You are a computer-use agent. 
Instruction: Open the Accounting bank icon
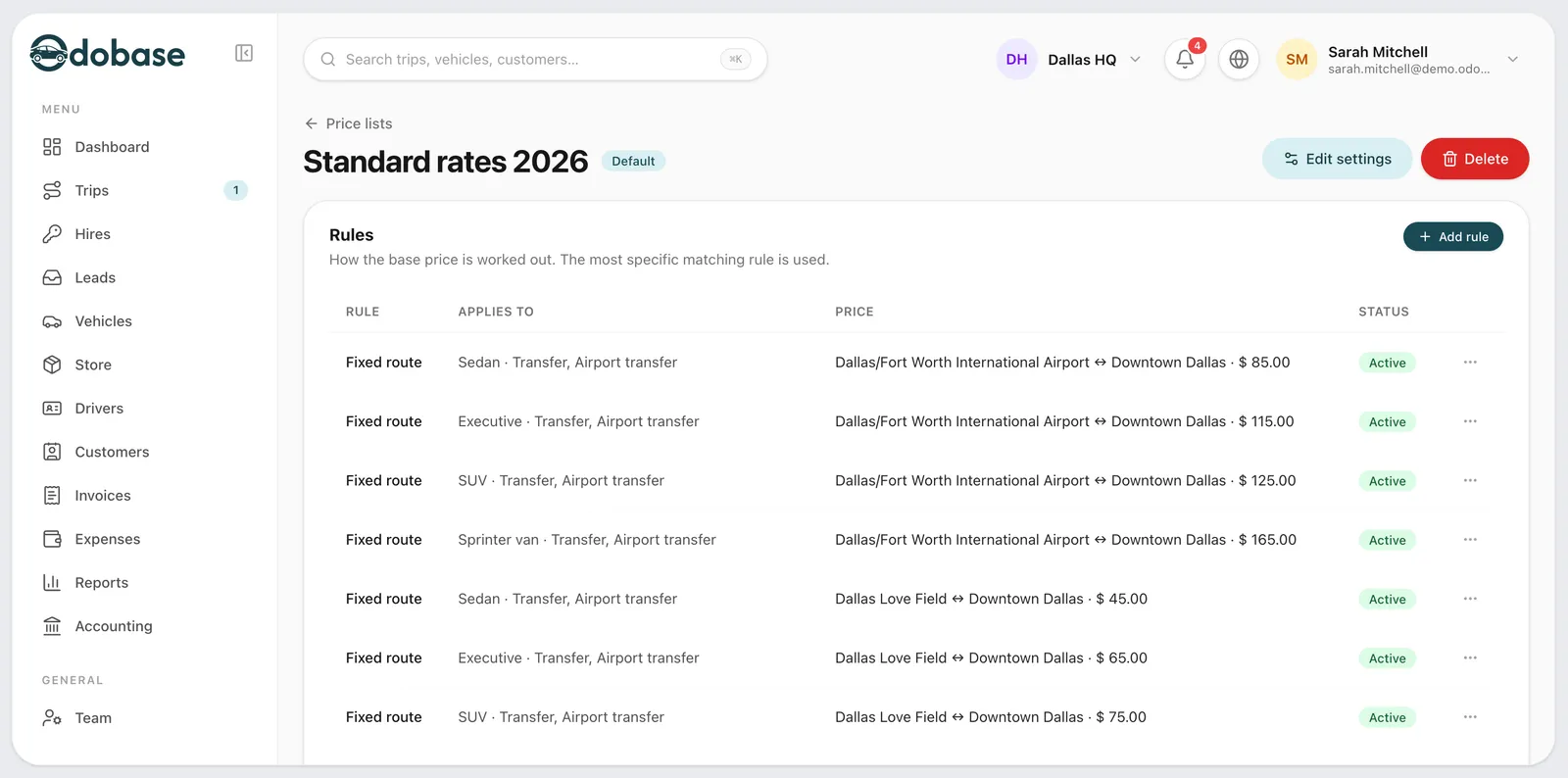point(52,626)
